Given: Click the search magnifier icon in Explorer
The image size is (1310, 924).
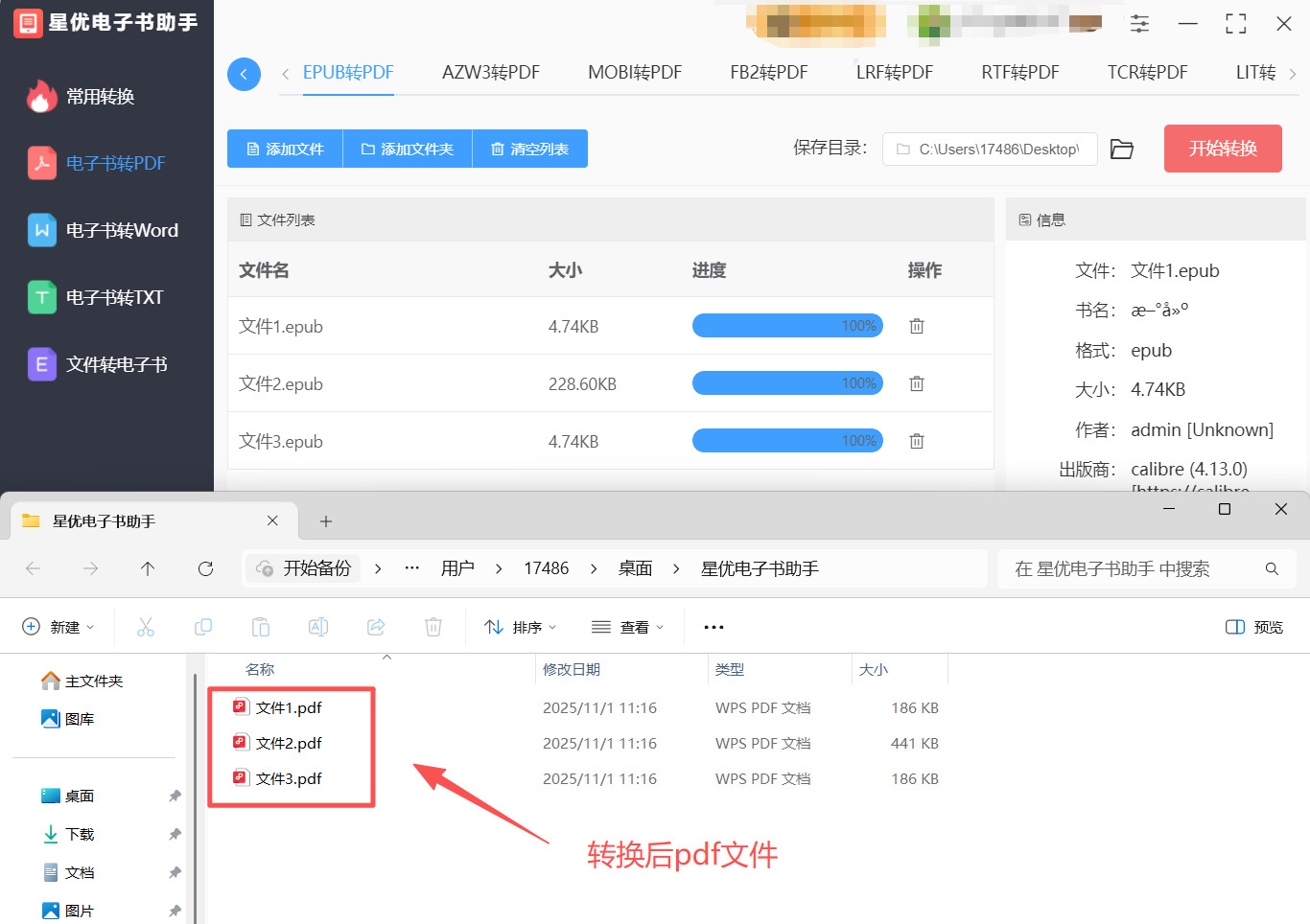Looking at the screenshot, I should click(1272, 568).
